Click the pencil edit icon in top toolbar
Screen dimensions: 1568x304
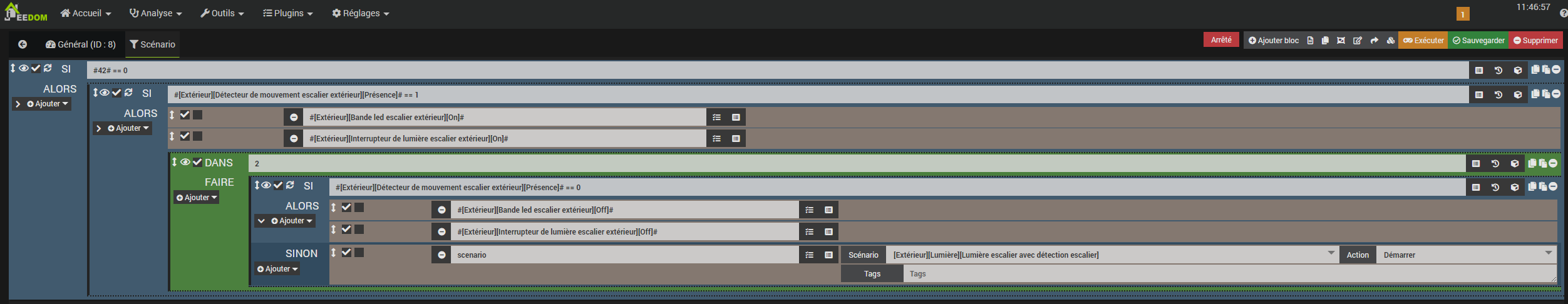(x=1358, y=41)
